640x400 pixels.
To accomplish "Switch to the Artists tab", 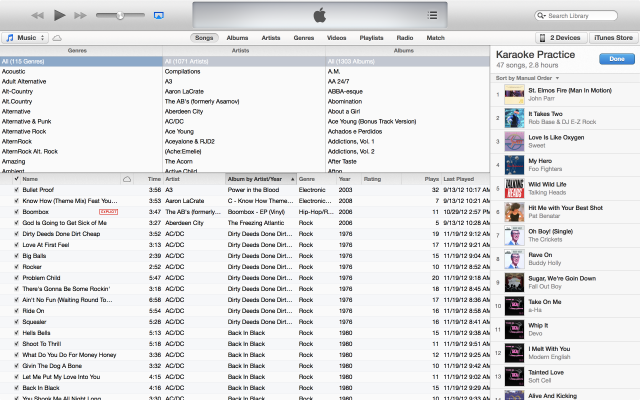I will coord(271,38).
